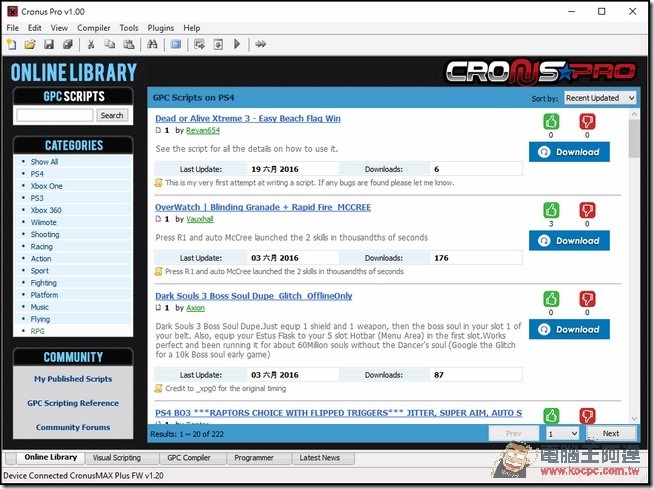Open the page number dropdown

click(x=562, y=434)
